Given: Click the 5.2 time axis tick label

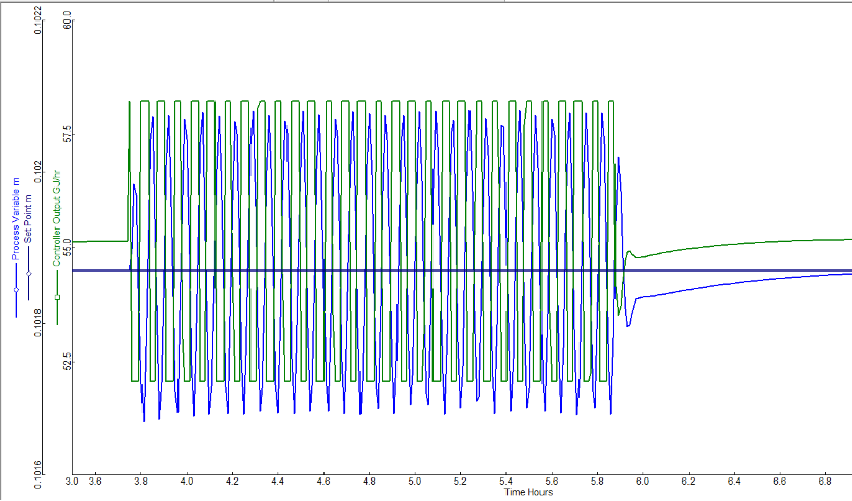Looking at the screenshot, I should (x=460, y=481).
